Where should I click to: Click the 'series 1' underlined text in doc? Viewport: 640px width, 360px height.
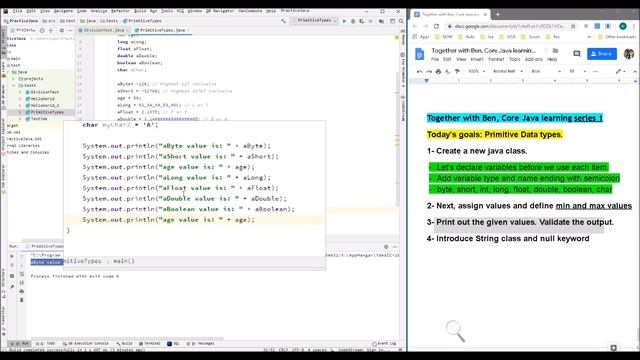point(588,118)
